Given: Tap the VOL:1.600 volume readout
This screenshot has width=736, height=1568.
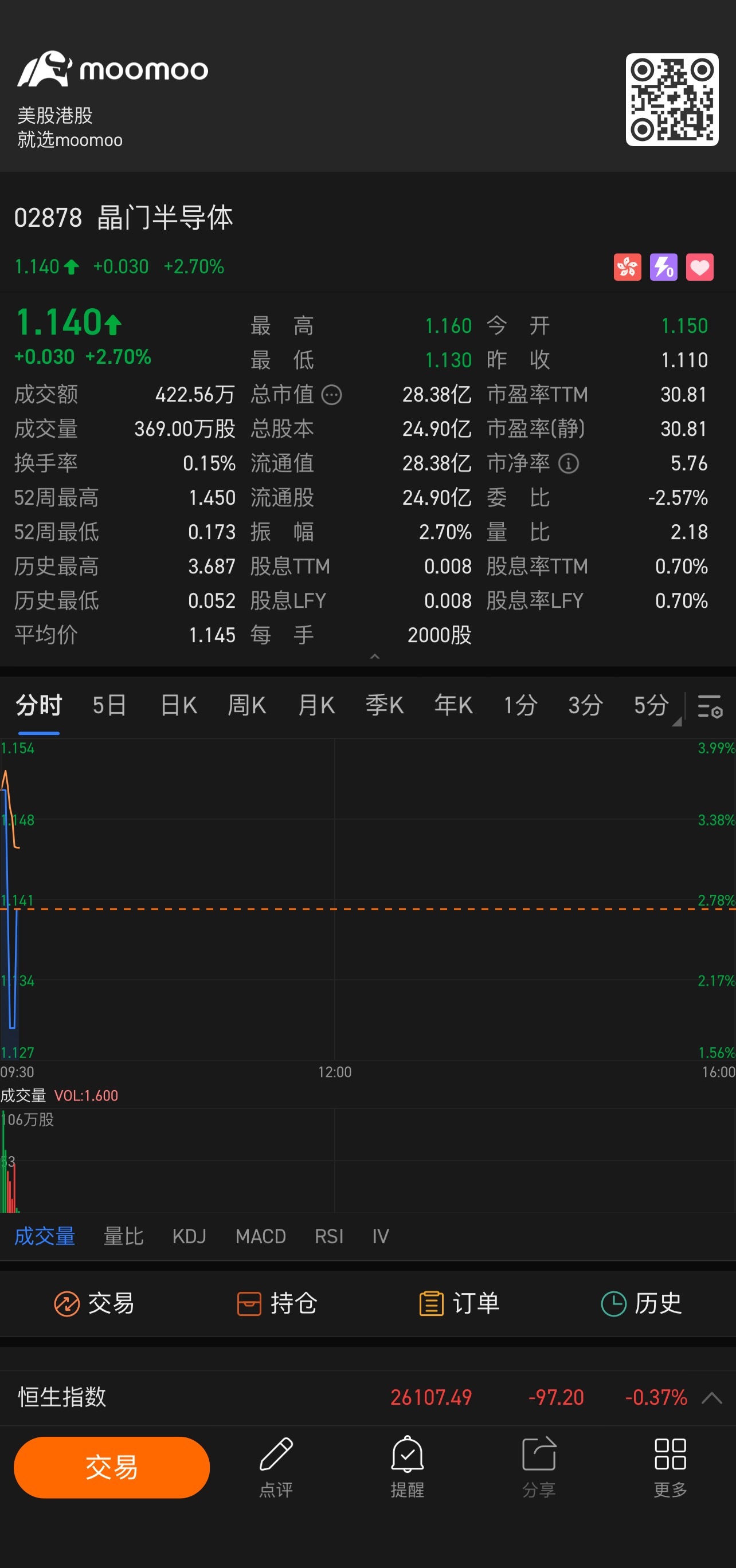Looking at the screenshot, I should tap(86, 1095).
